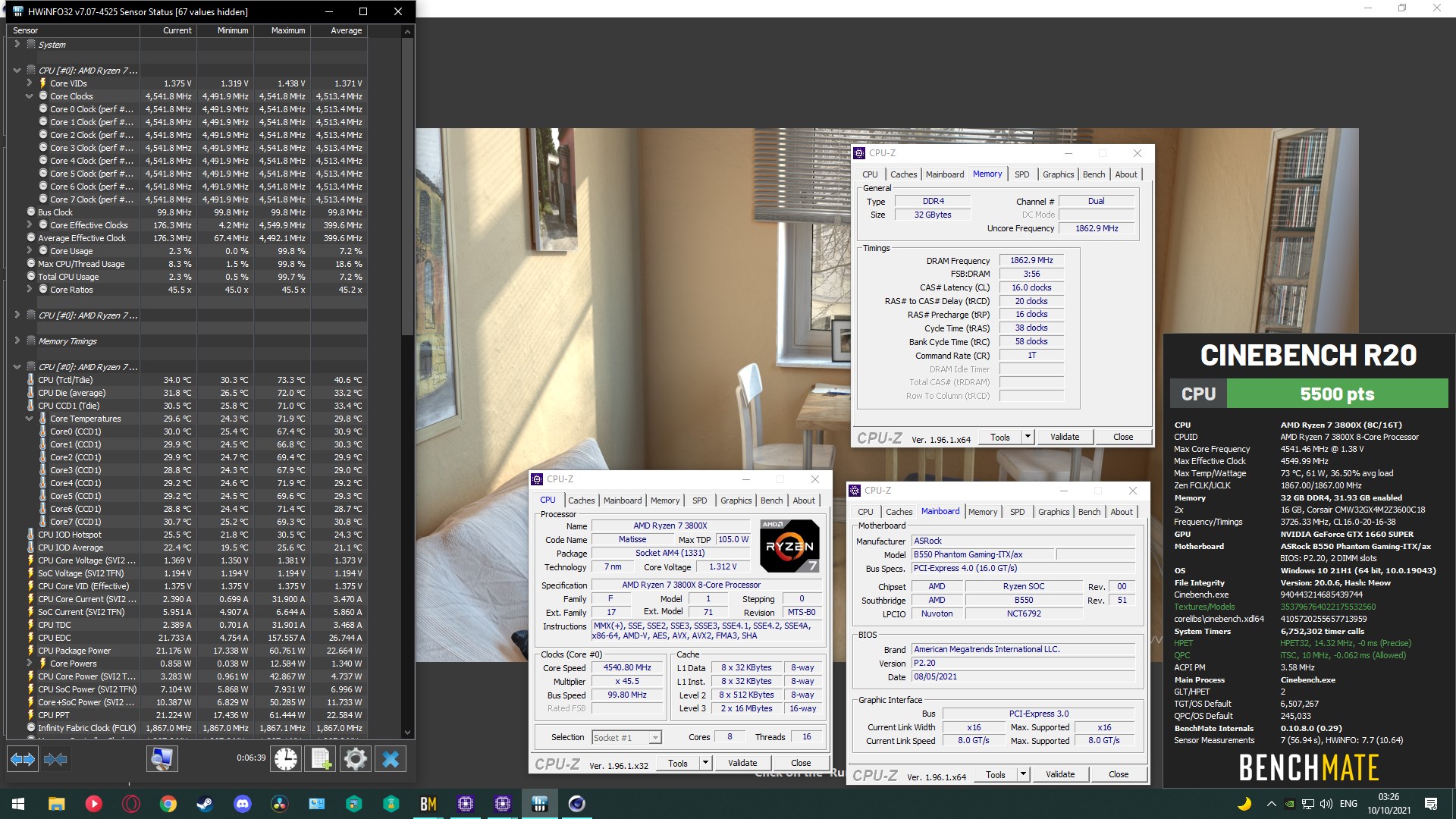Launch Steam from taskbar

pyautogui.click(x=205, y=804)
